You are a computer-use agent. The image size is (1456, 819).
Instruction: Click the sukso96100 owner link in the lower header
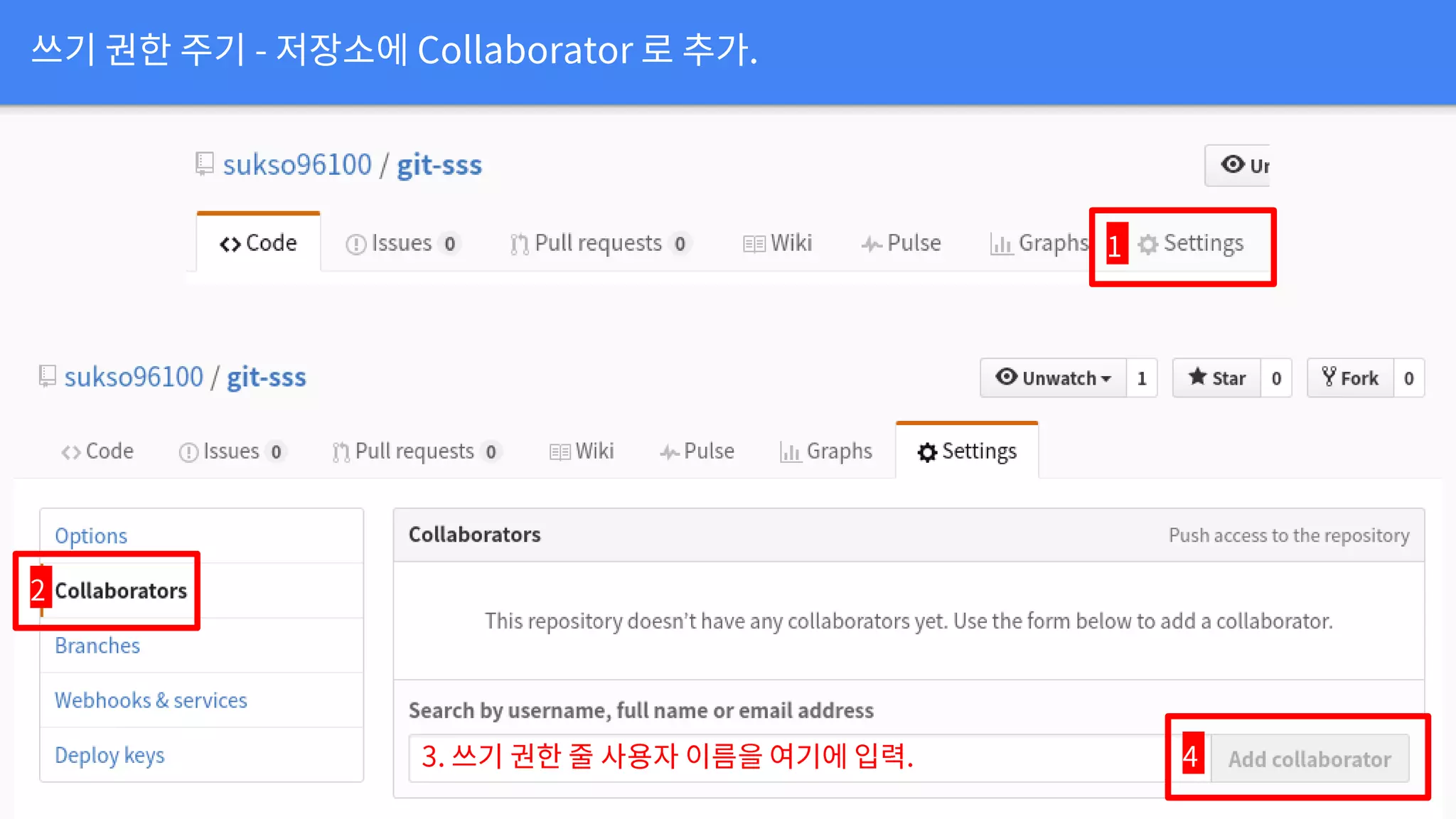click(x=134, y=377)
